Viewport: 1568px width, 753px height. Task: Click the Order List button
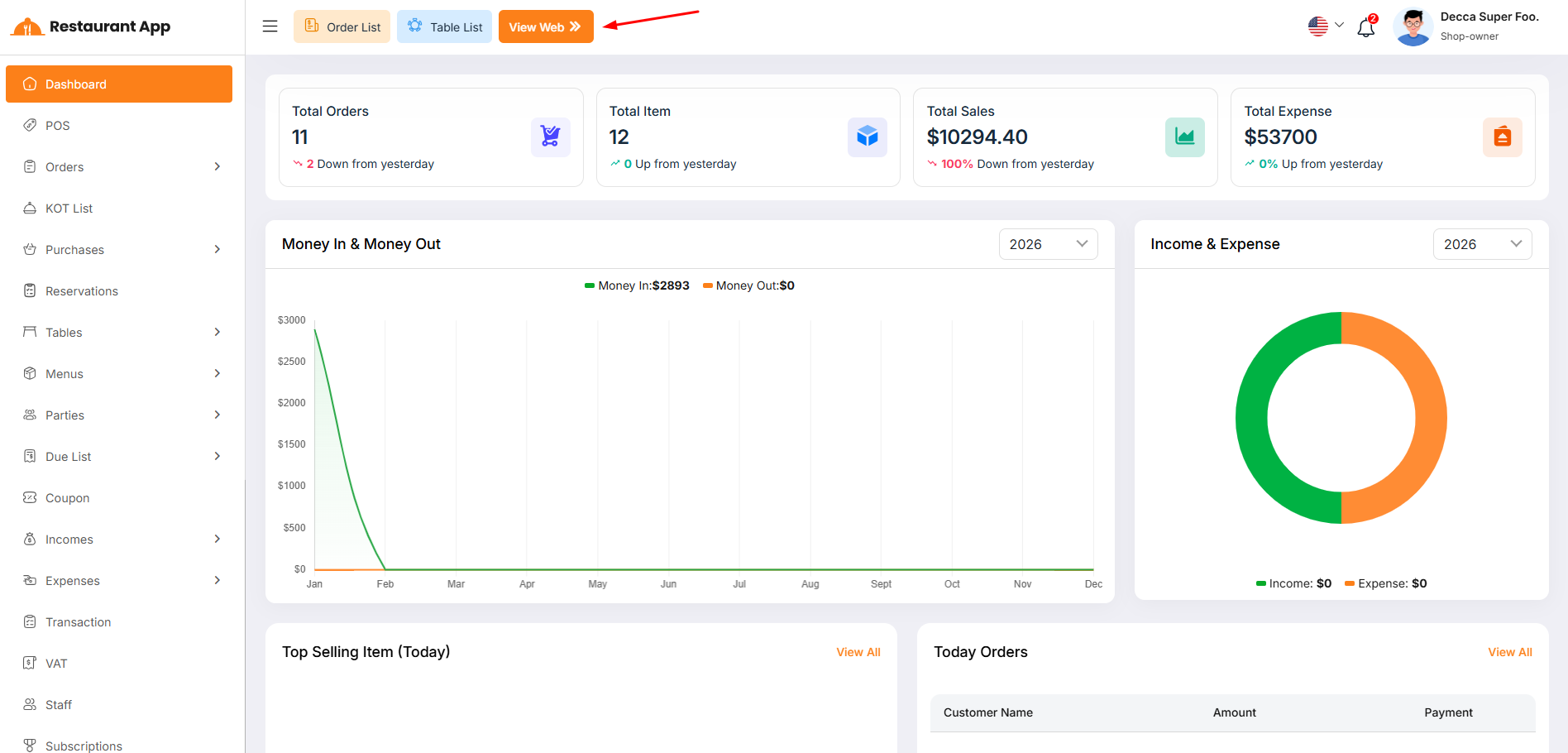342,26
